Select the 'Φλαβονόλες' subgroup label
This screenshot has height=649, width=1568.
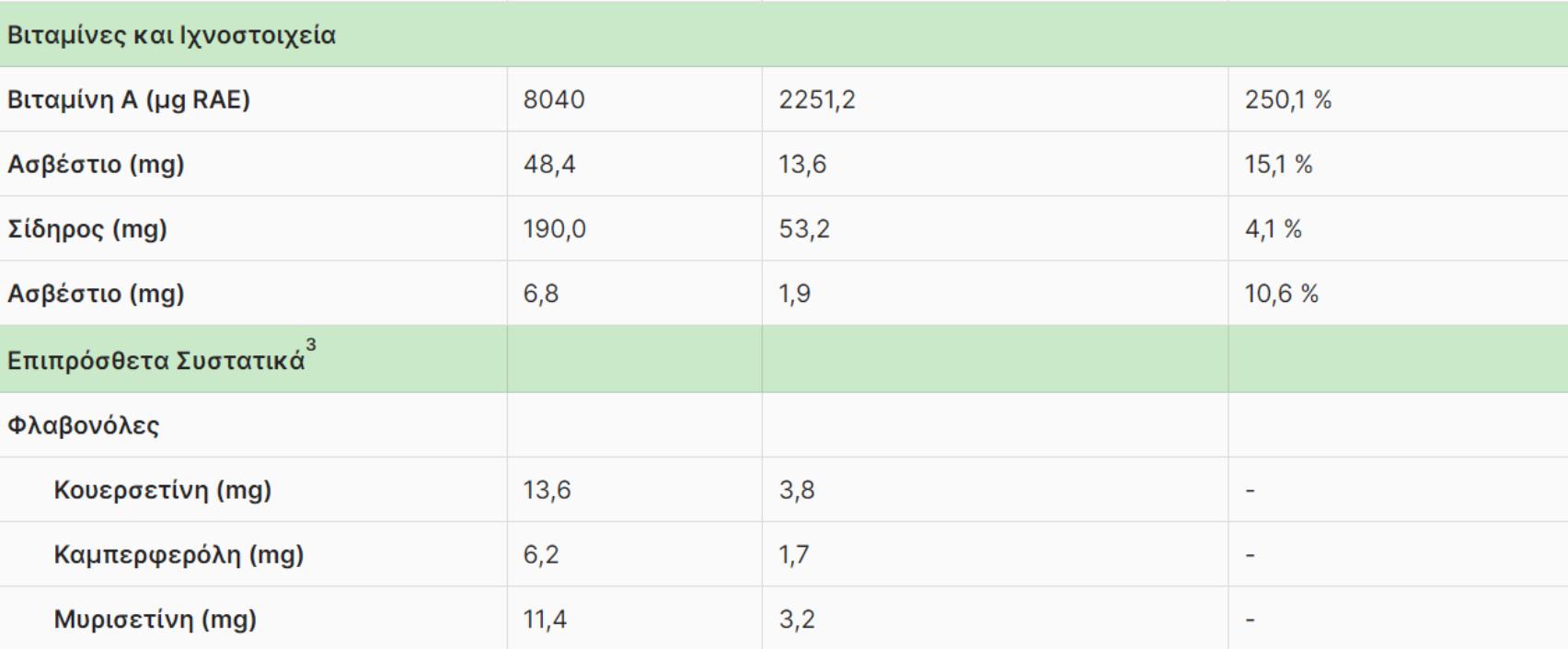pos(84,425)
